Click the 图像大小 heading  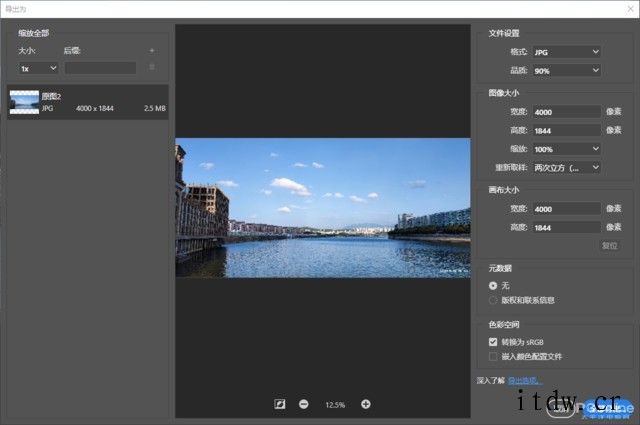coord(504,93)
